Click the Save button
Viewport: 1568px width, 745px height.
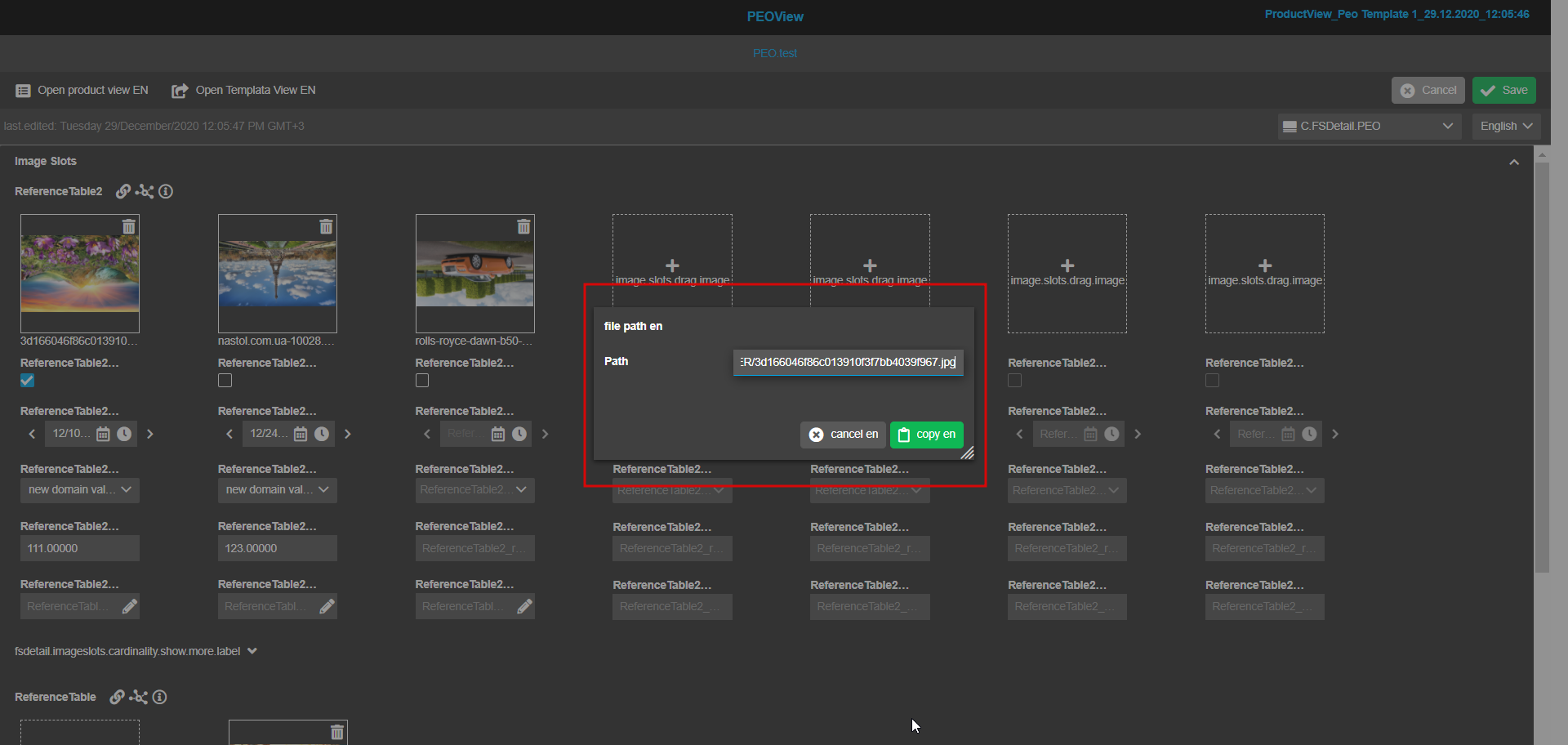click(1503, 90)
